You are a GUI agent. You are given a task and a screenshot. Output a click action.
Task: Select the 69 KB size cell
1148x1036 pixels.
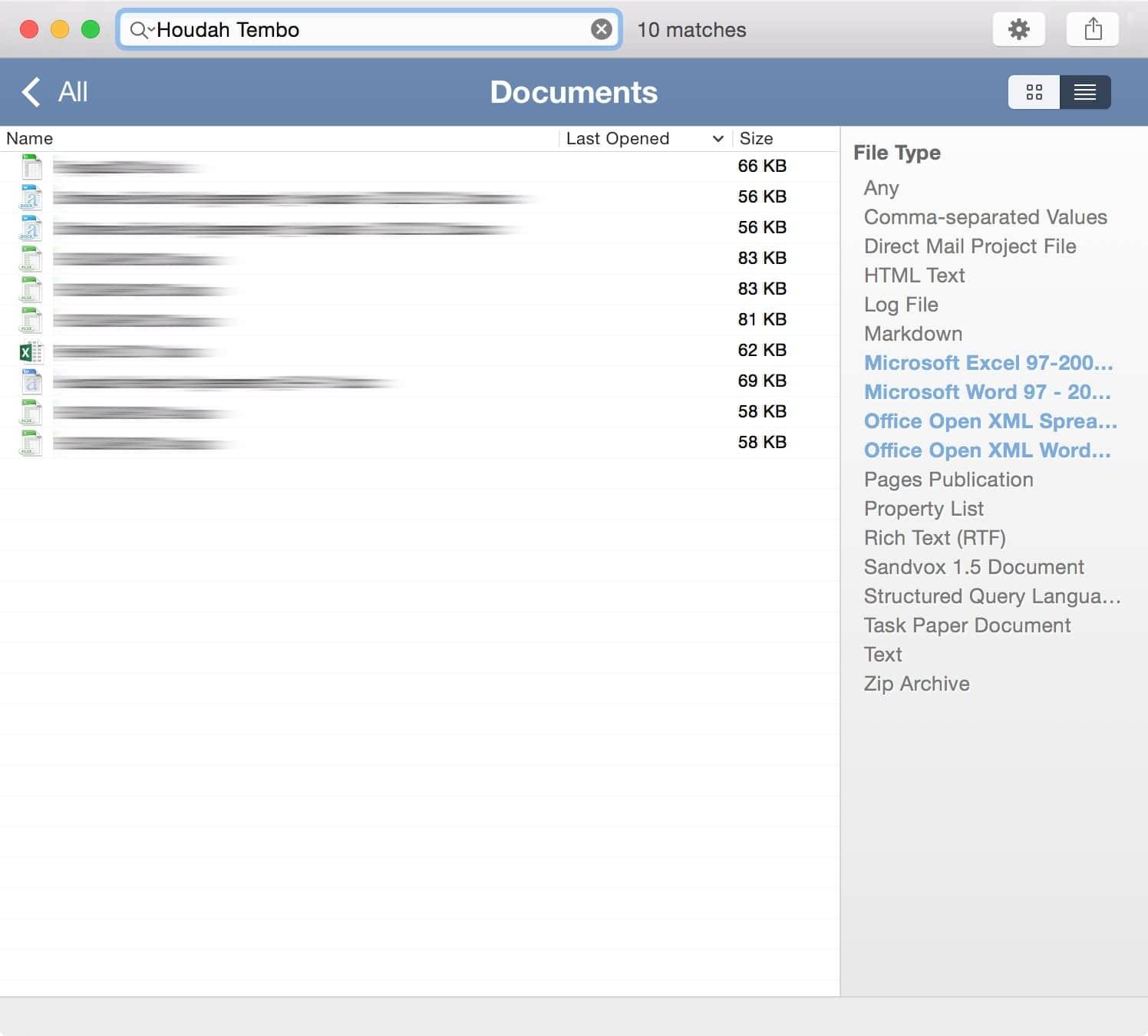[762, 381]
